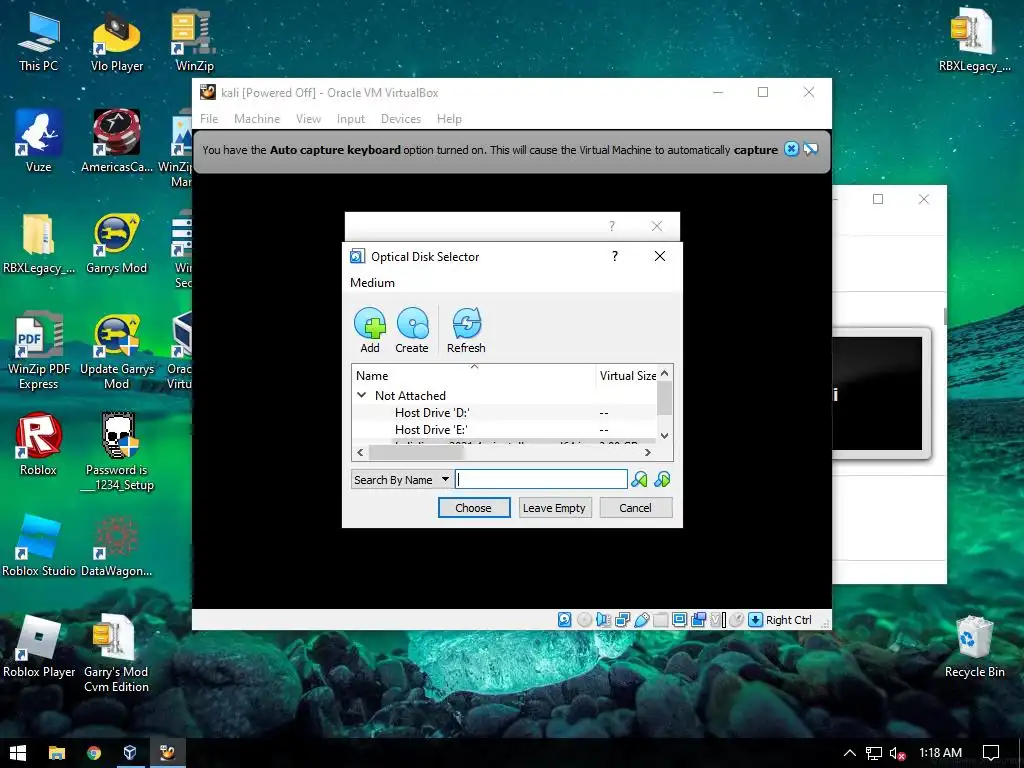This screenshot has width=1024, height=768.
Task: Click the display status bar indicator
Action: [679, 620]
